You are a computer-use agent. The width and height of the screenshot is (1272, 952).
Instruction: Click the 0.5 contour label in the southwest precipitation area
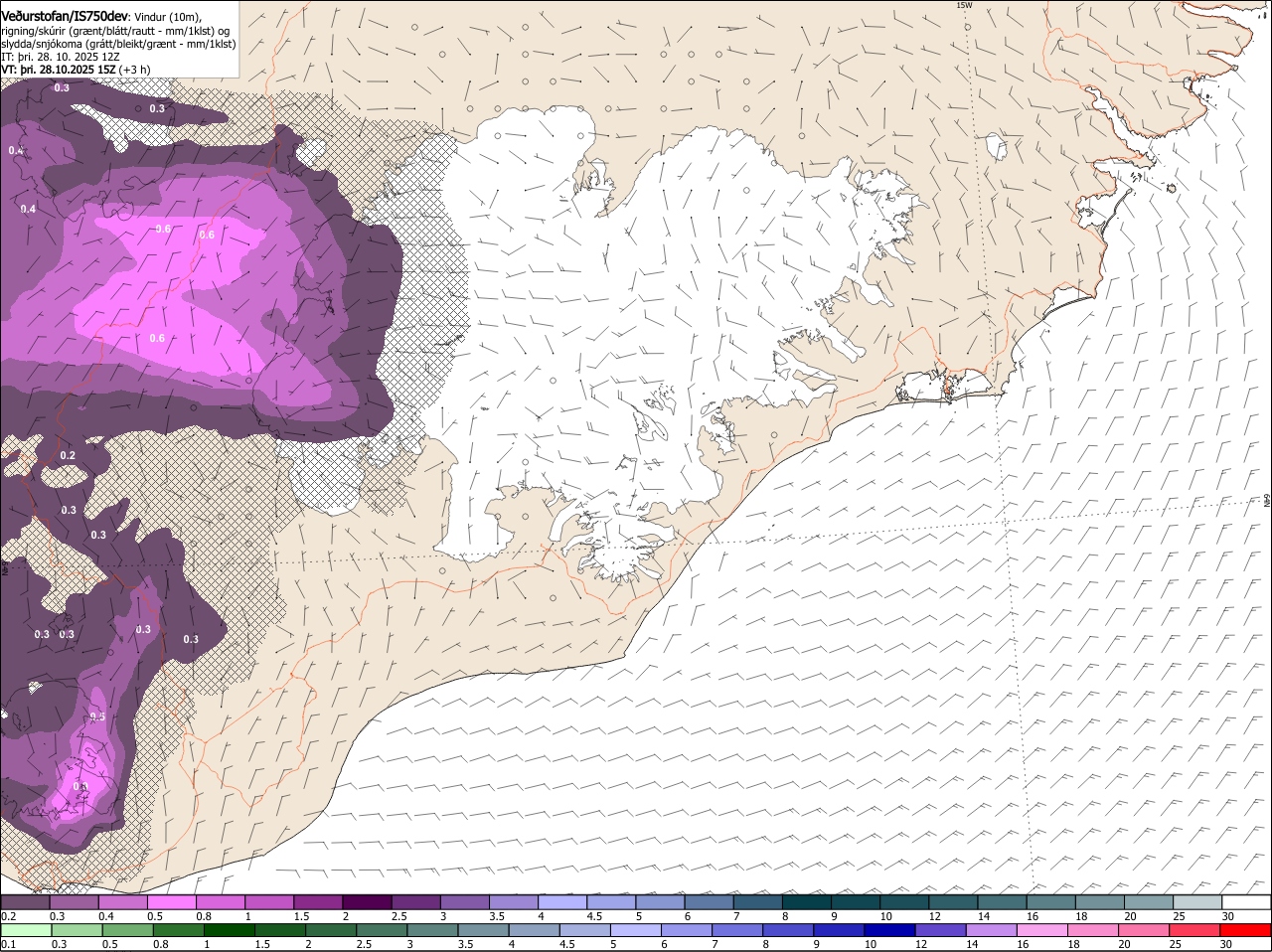click(97, 716)
